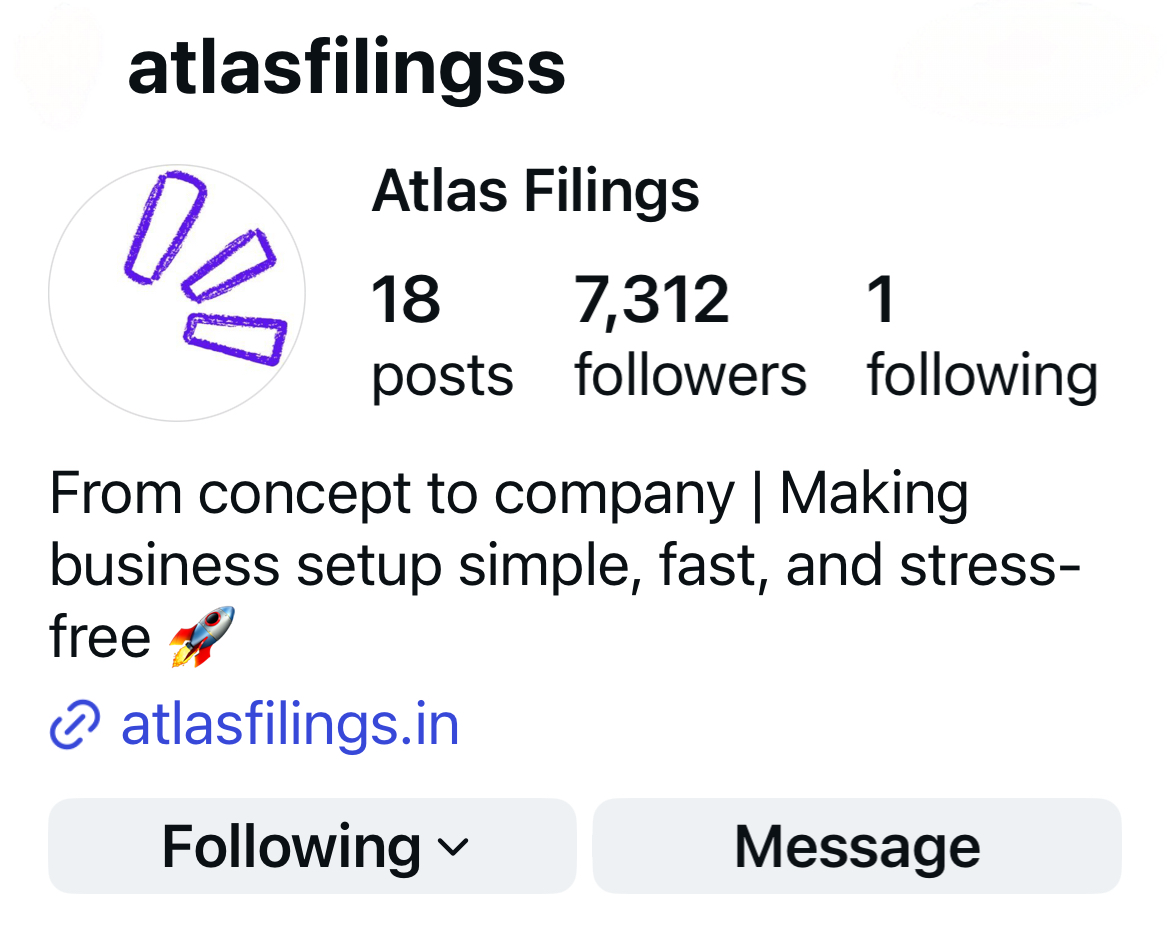Open a chat with the Message button
Viewport: 1170px width, 928px height.
[x=857, y=847]
